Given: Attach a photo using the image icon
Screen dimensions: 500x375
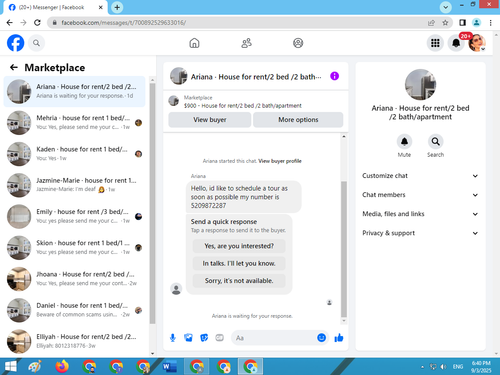Looking at the screenshot, I should pyautogui.click(x=188, y=338).
